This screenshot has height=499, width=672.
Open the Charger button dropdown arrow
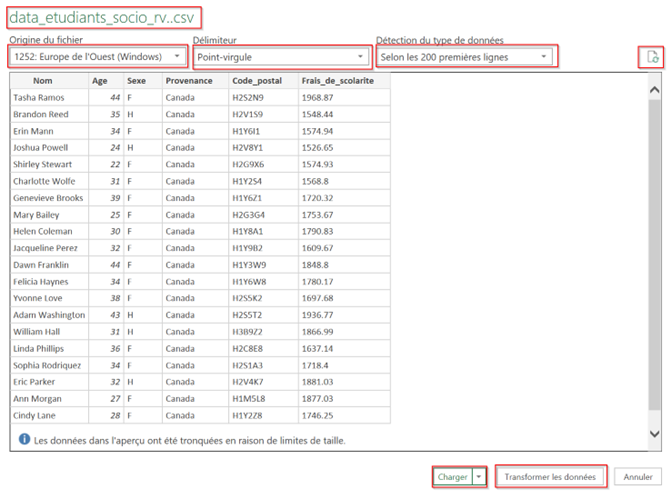480,477
